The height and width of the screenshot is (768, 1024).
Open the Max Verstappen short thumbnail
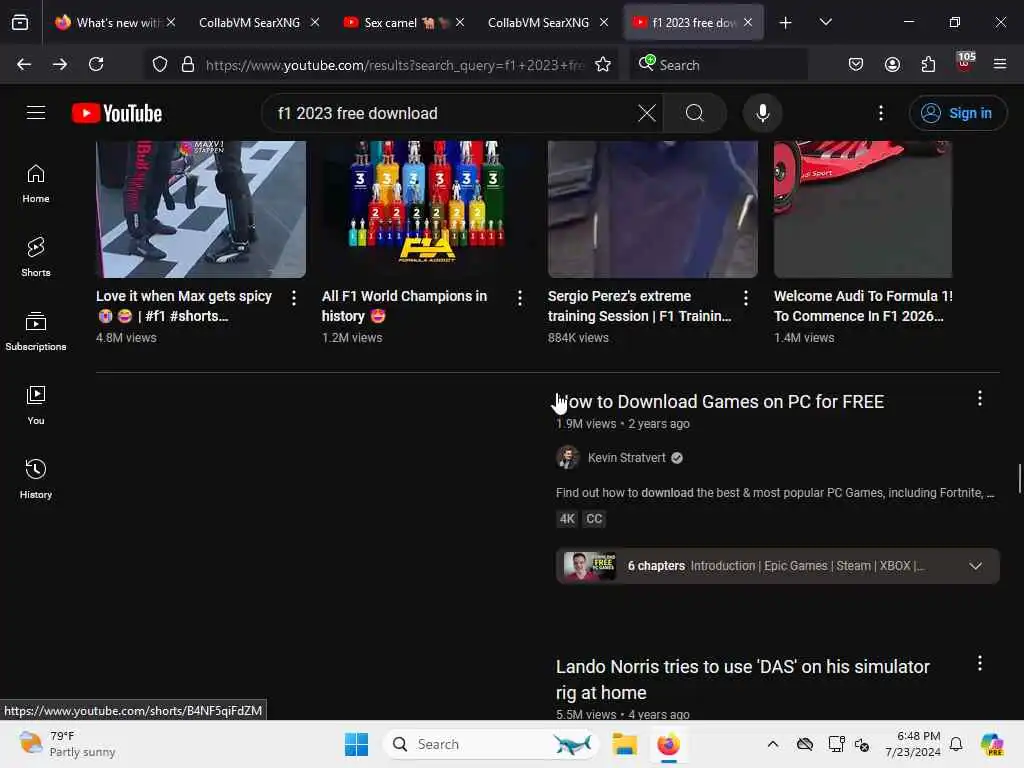pyautogui.click(x=200, y=209)
